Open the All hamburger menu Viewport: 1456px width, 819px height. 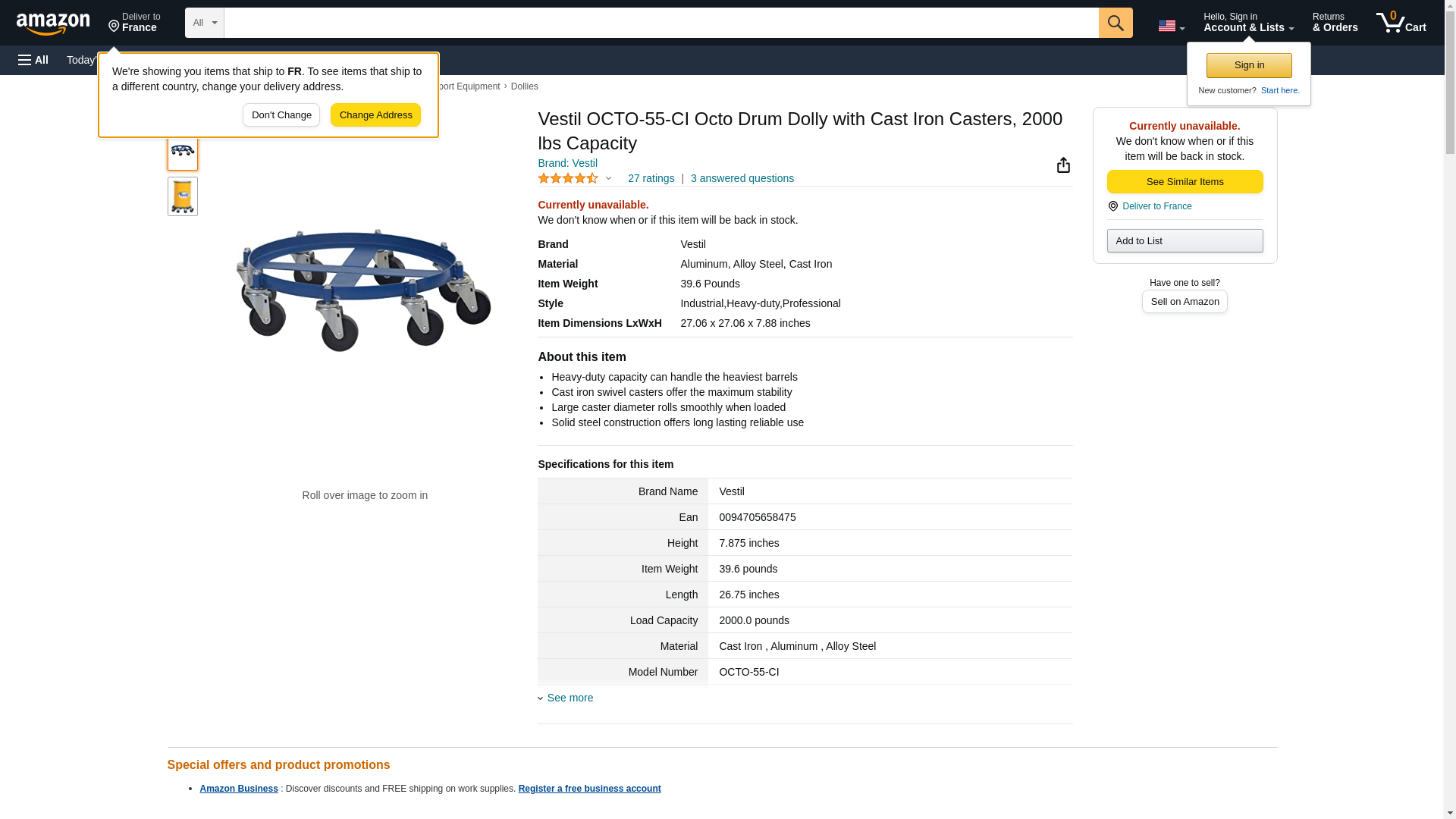[33, 60]
